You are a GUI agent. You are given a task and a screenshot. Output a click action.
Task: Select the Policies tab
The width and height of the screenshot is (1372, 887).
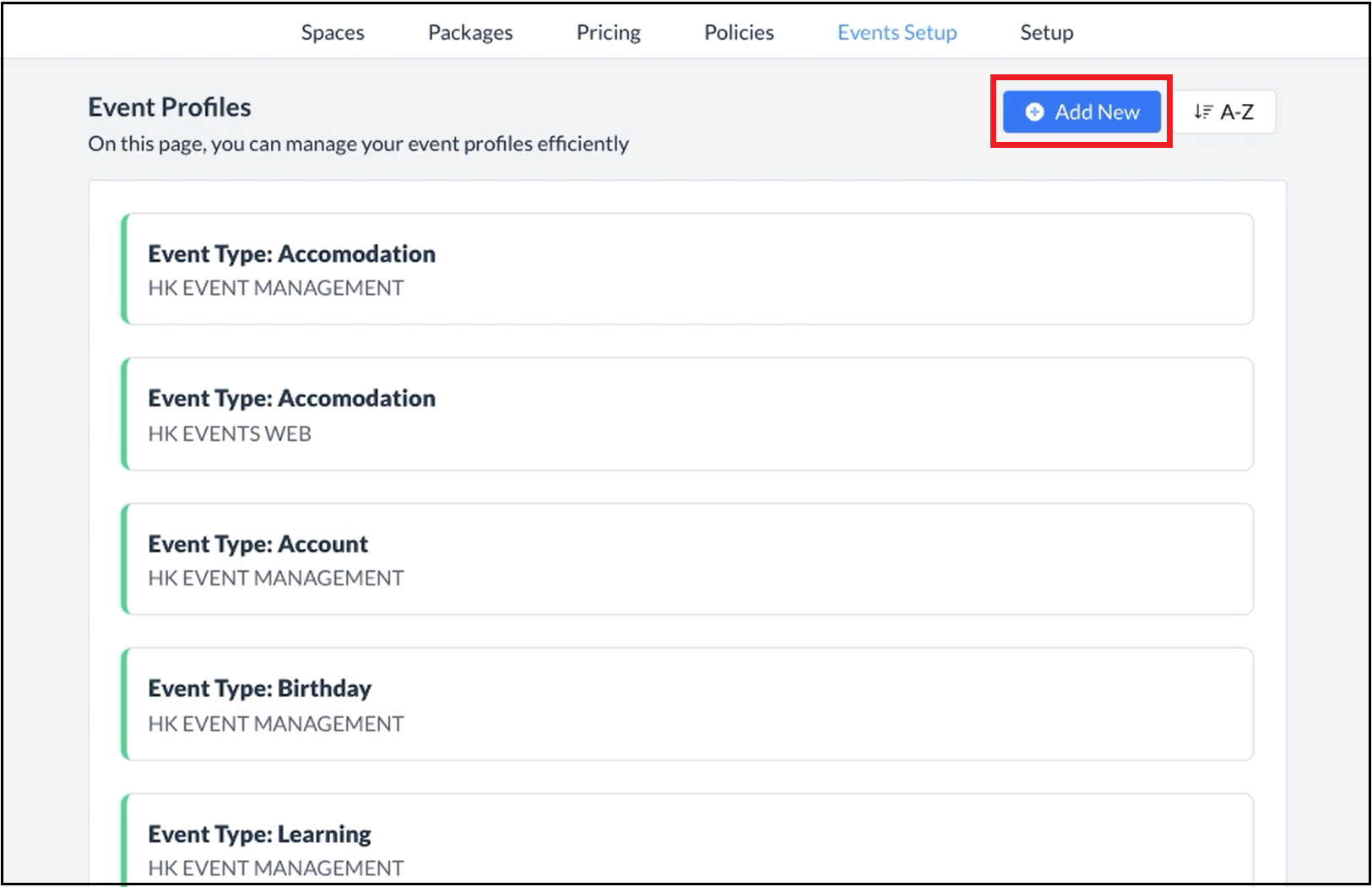739,32
